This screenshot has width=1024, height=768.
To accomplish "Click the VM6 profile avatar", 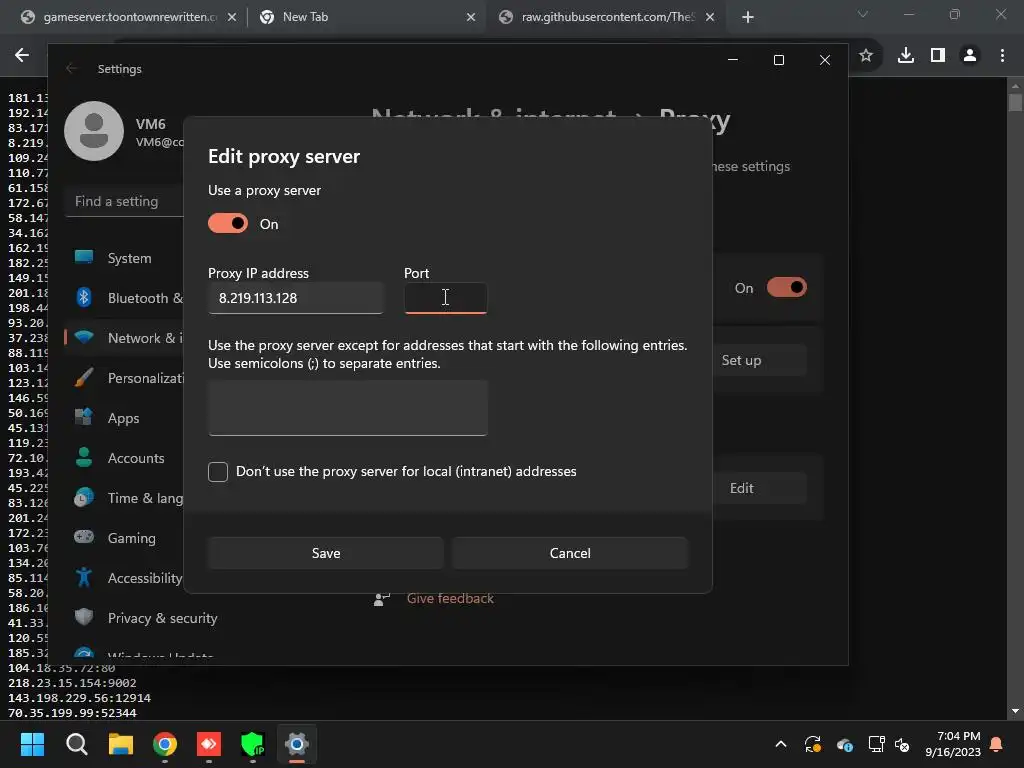I will point(94,131).
